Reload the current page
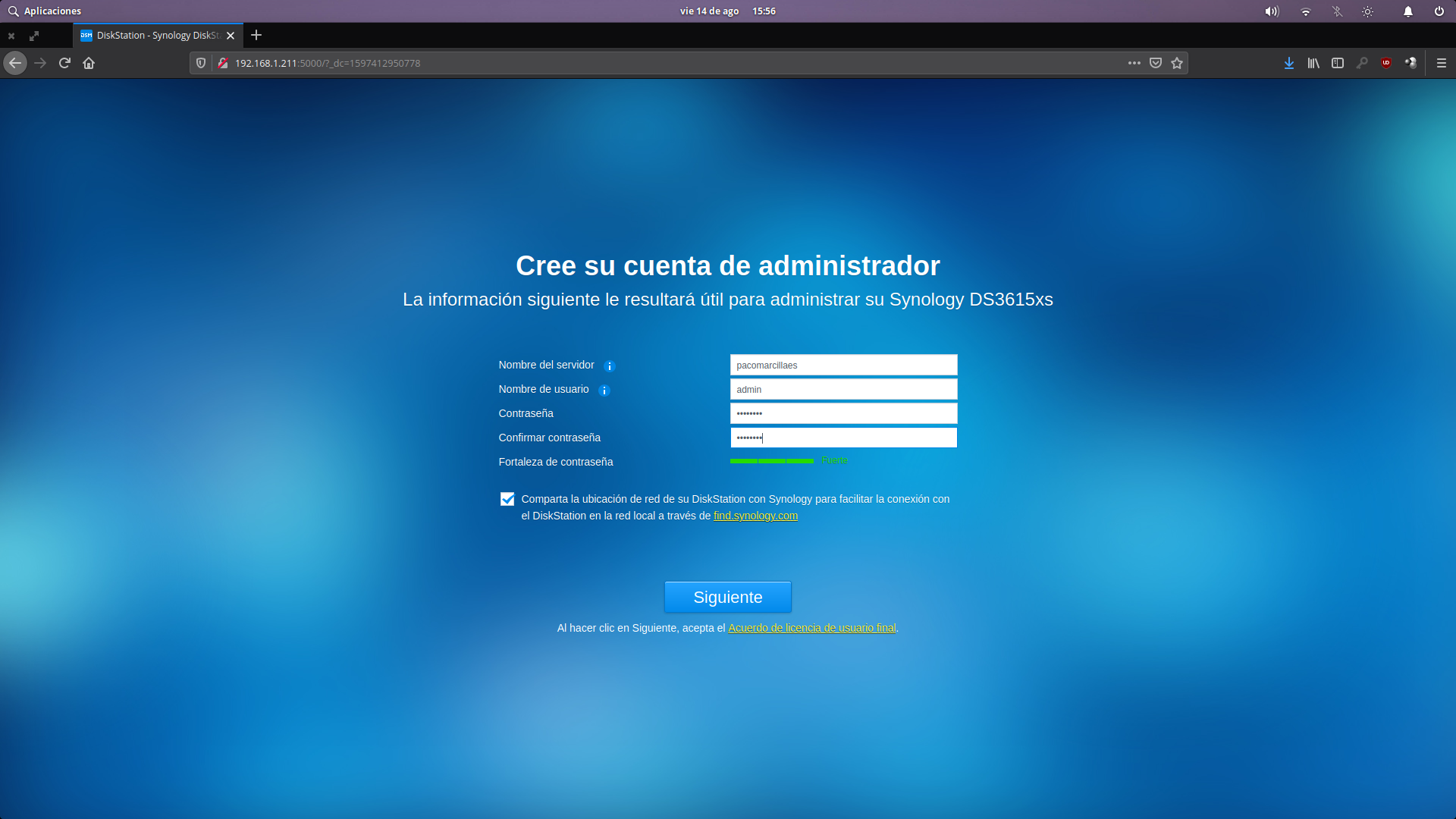Screen dimensions: 1456x819 [64, 63]
